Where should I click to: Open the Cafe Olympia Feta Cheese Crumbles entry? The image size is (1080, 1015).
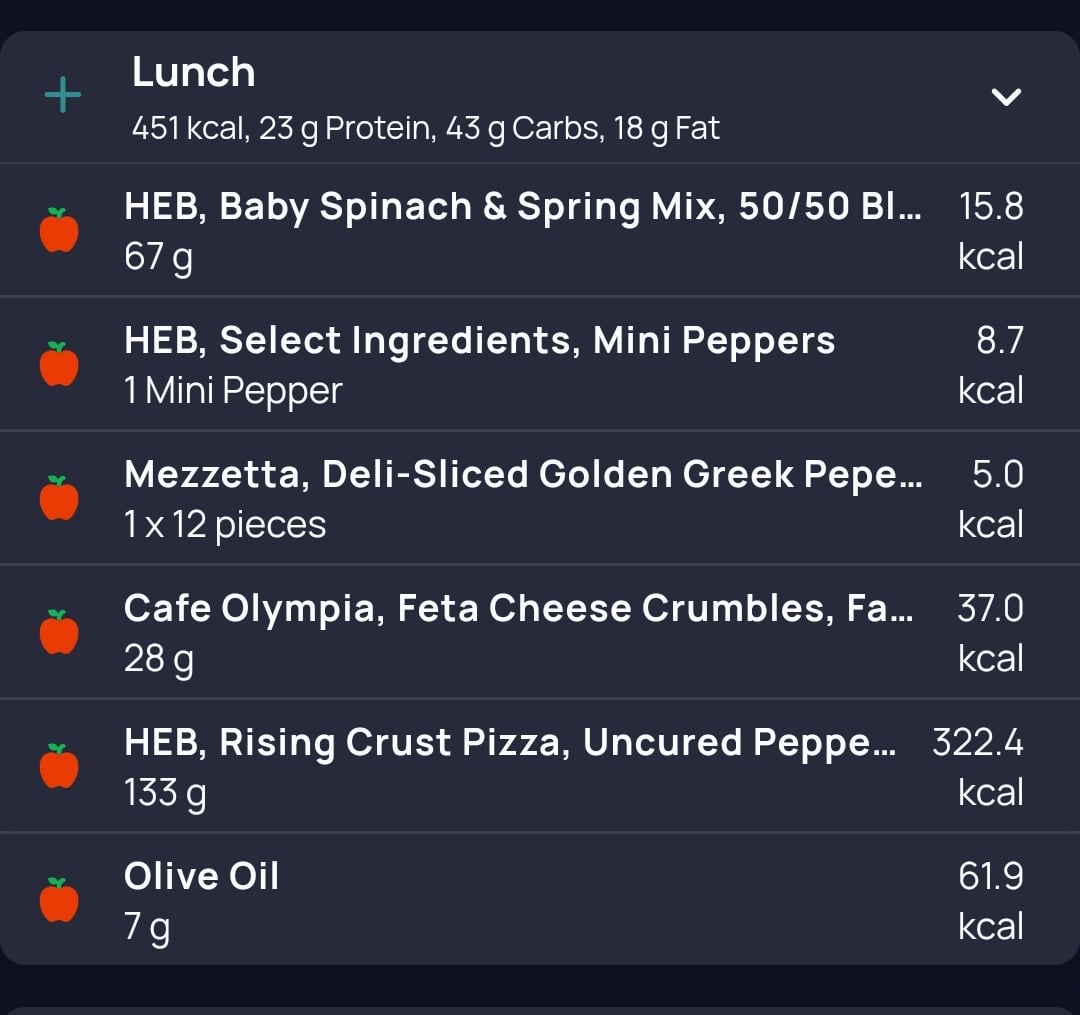point(540,632)
